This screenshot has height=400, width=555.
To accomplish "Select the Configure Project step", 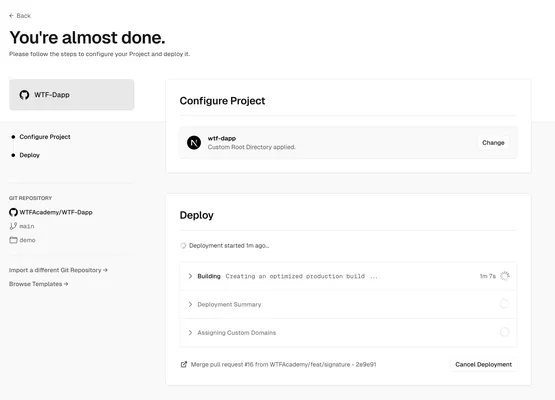I will click(x=45, y=137).
